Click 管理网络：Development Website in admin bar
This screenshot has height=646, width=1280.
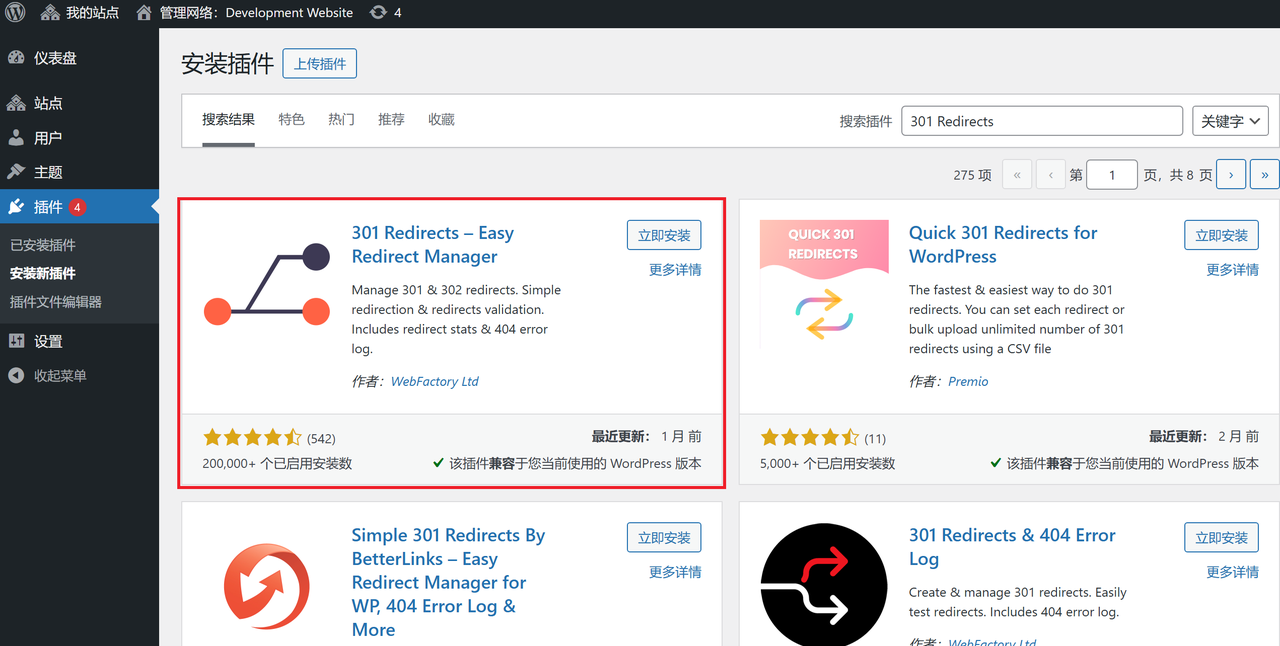click(256, 13)
